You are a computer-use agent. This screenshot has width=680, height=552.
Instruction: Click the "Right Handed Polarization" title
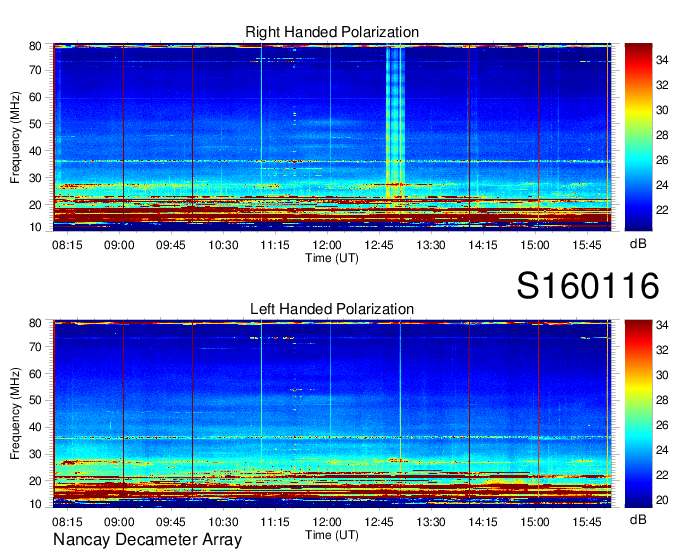coord(332,32)
